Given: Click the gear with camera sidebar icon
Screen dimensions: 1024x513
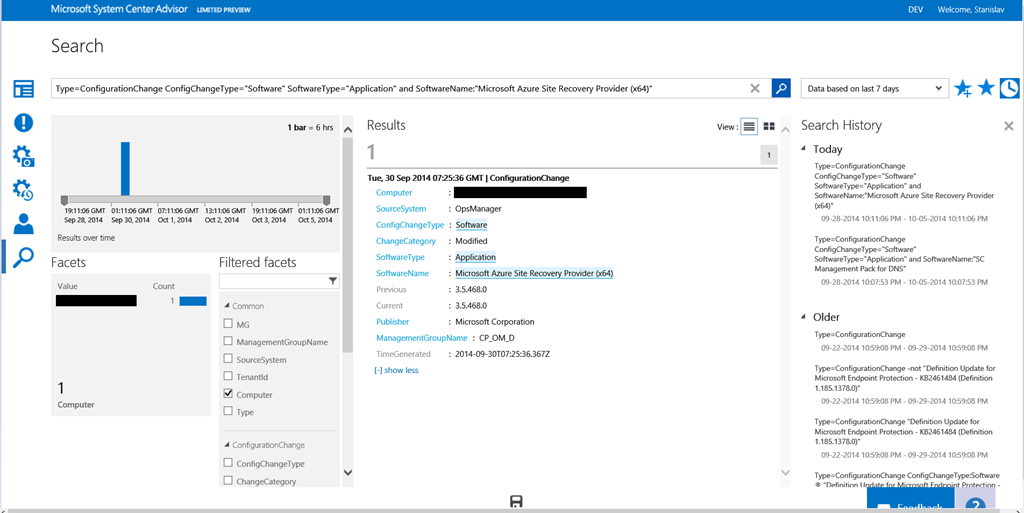Looking at the screenshot, I should point(23,156).
